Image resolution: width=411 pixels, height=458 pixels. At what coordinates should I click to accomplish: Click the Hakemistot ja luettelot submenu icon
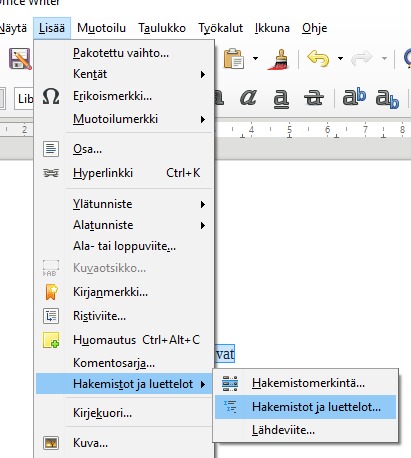[x=230, y=407]
